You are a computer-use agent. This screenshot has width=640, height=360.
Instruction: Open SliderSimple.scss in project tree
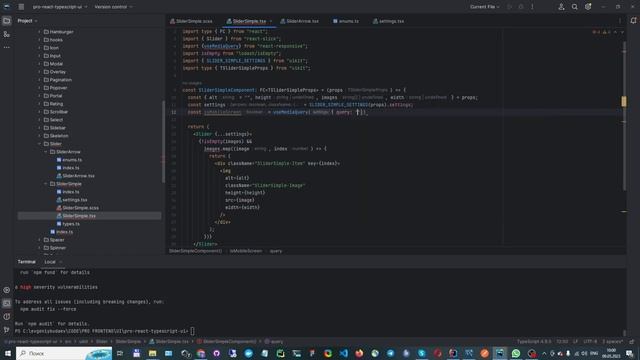point(80,208)
